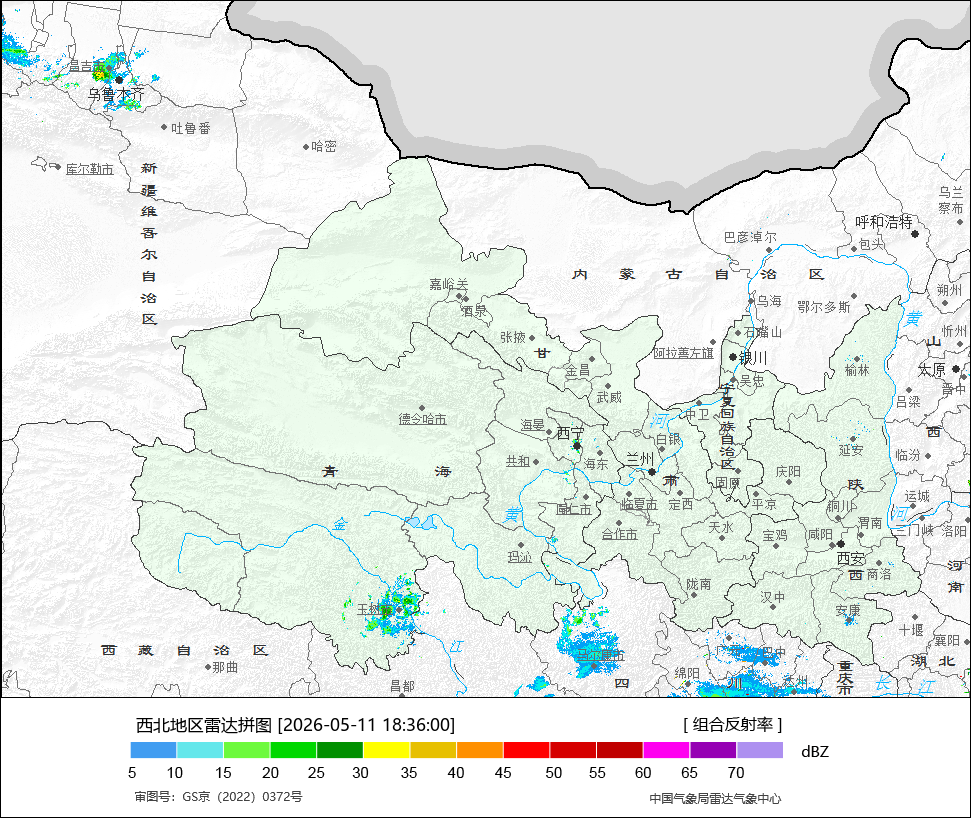The width and height of the screenshot is (971, 818).
Task: Click the 组合反射率 product label
Action: pyautogui.click(x=733, y=724)
